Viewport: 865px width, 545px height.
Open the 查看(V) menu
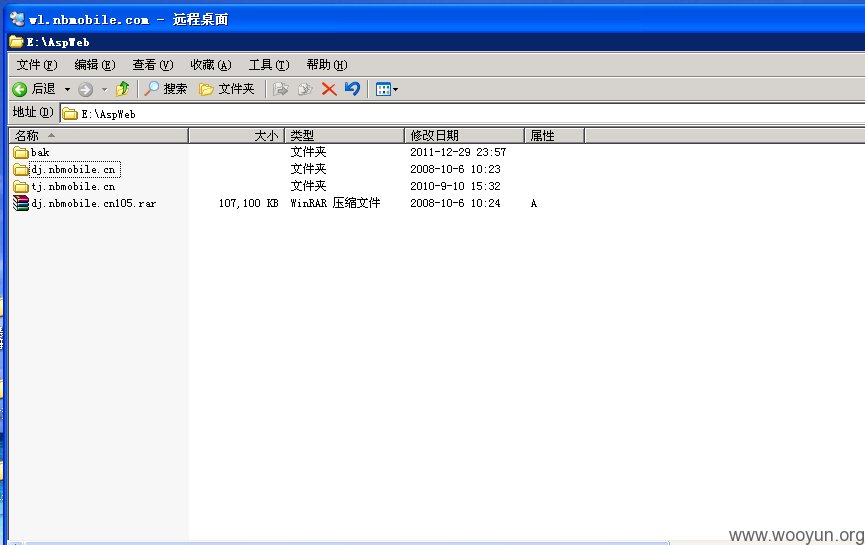click(153, 65)
